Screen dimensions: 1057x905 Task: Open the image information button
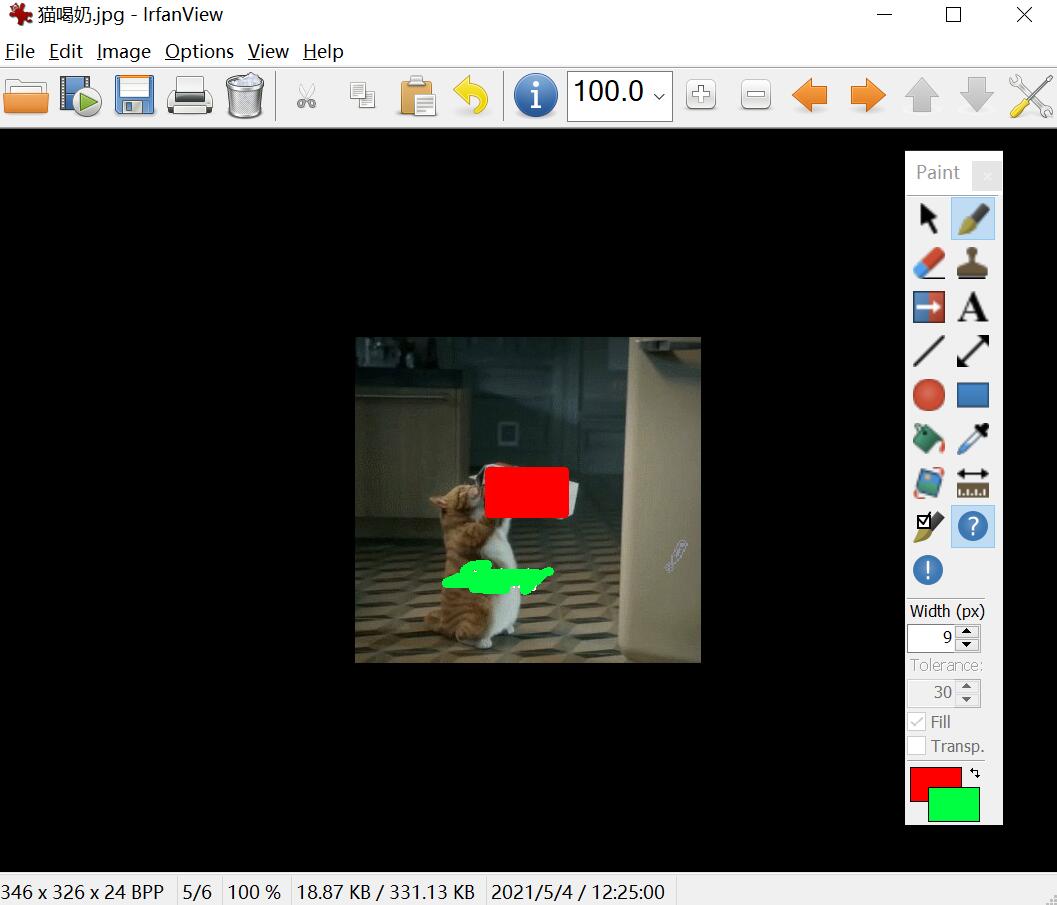535,96
